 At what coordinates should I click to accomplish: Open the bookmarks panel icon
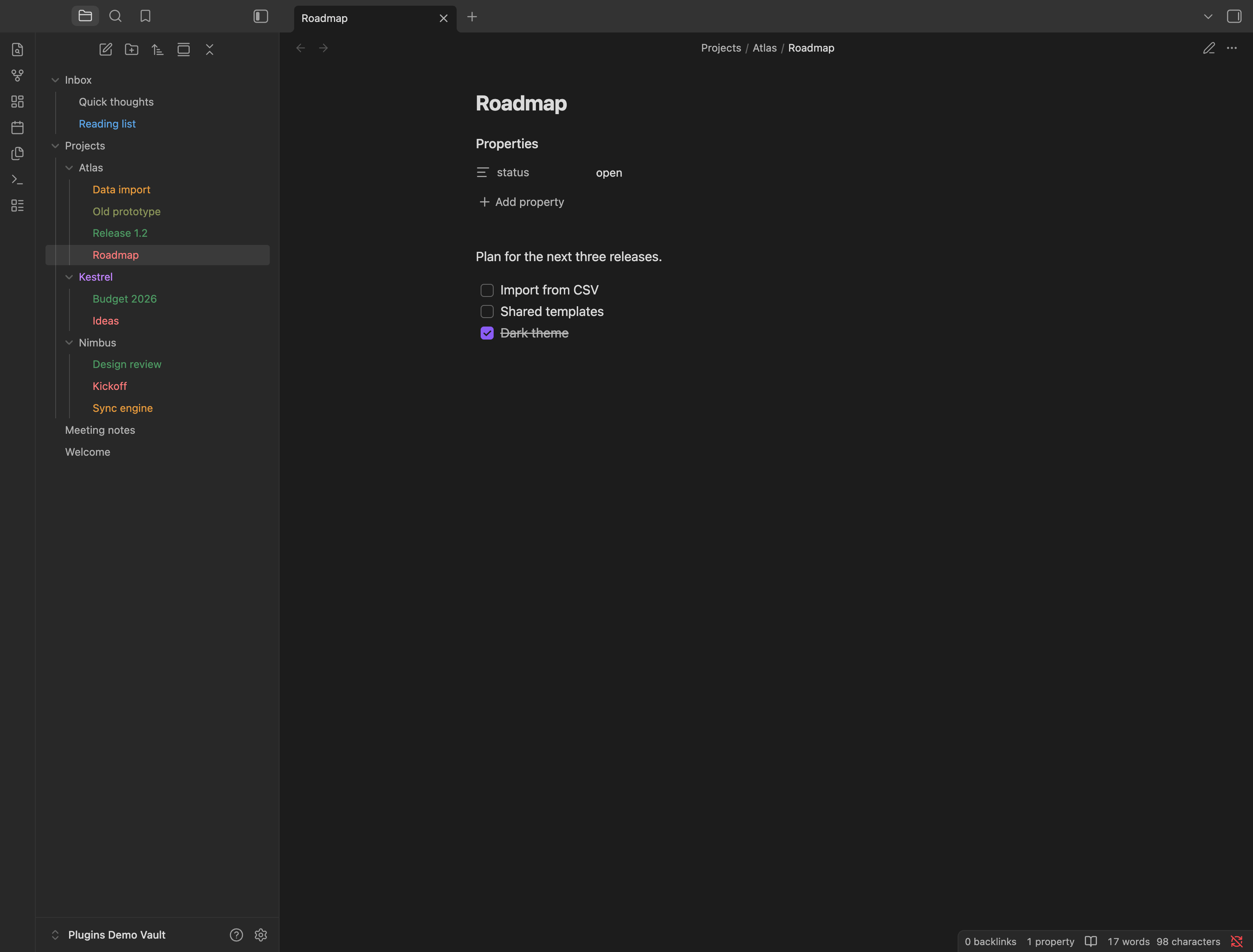tap(145, 16)
